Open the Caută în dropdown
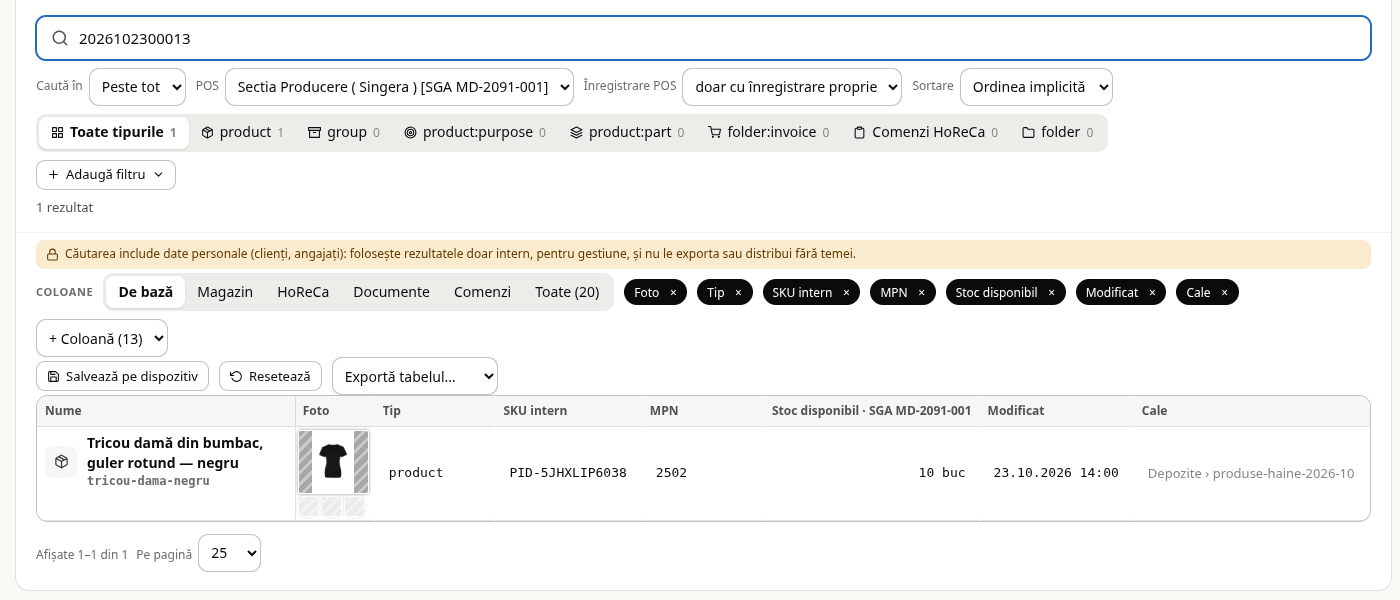This screenshot has width=1400, height=600. [x=137, y=87]
